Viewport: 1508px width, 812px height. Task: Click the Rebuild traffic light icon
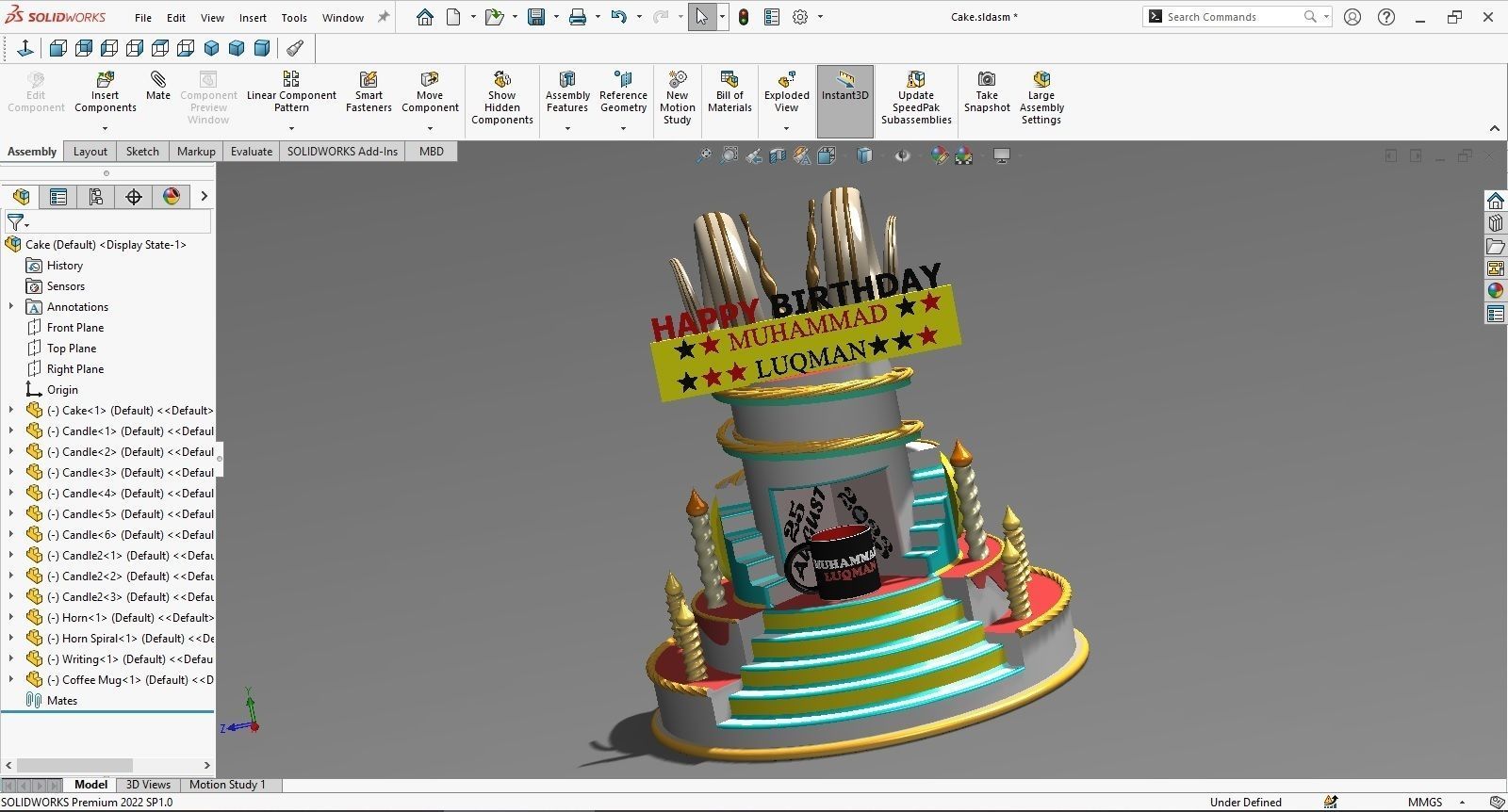[x=744, y=17]
